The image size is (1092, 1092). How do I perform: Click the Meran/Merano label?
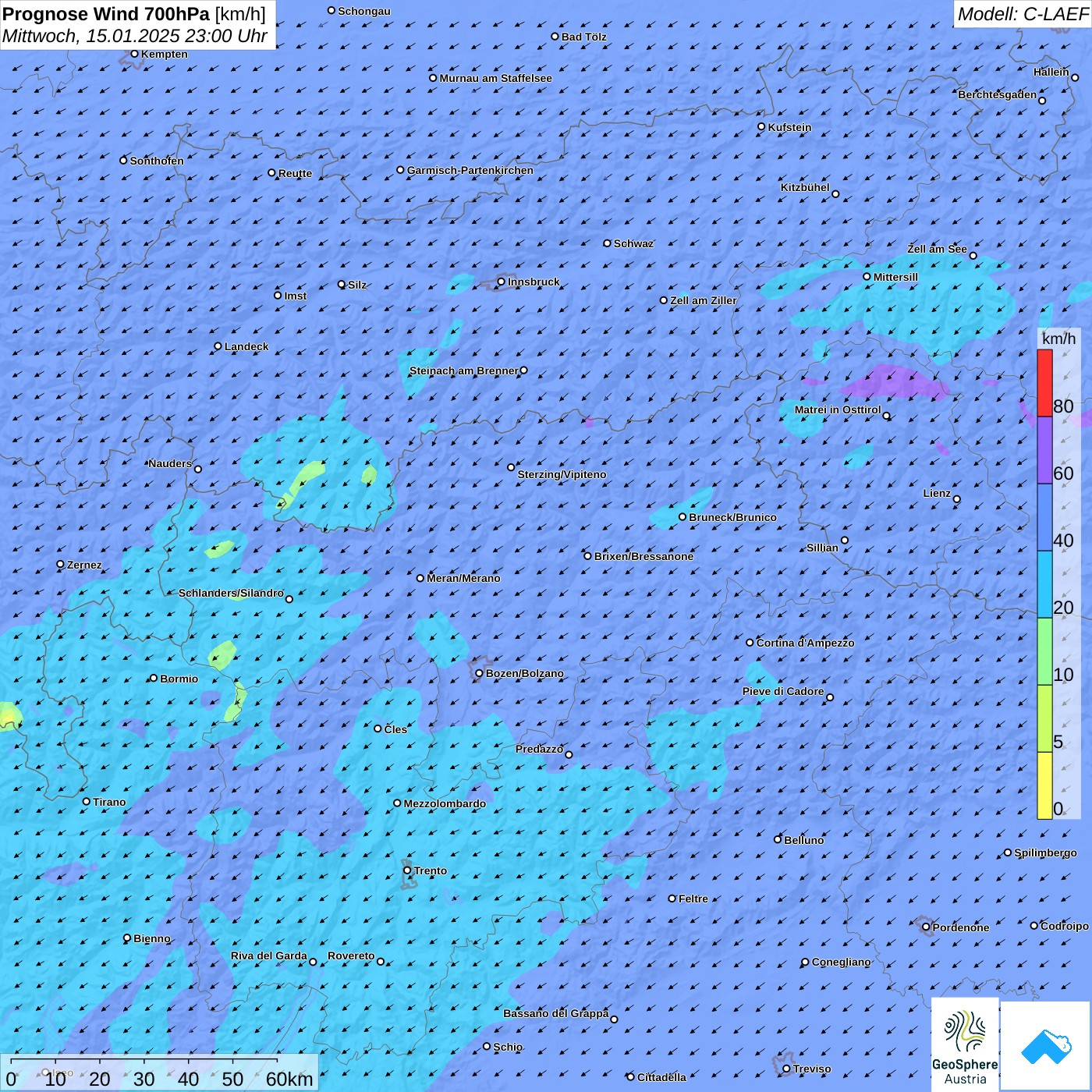click(463, 578)
